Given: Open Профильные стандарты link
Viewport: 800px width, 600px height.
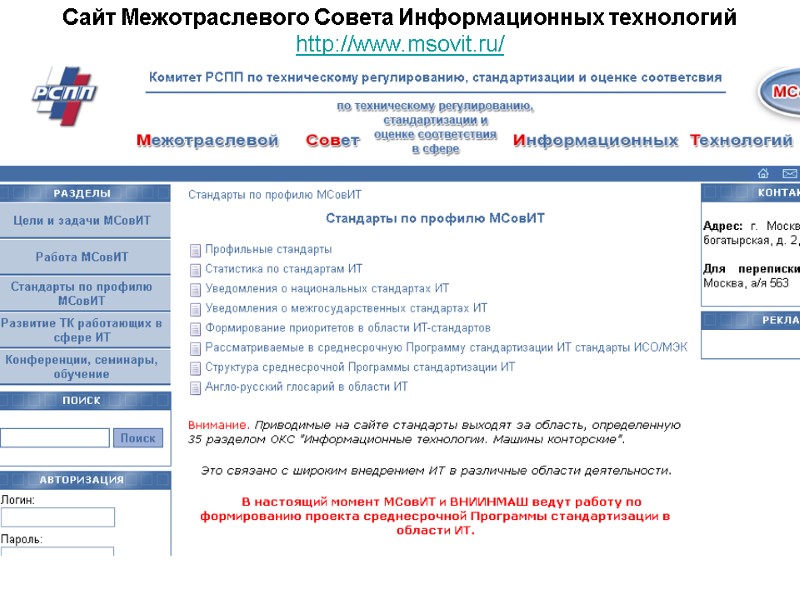Looking at the screenshot, I should tap(268, 249).
